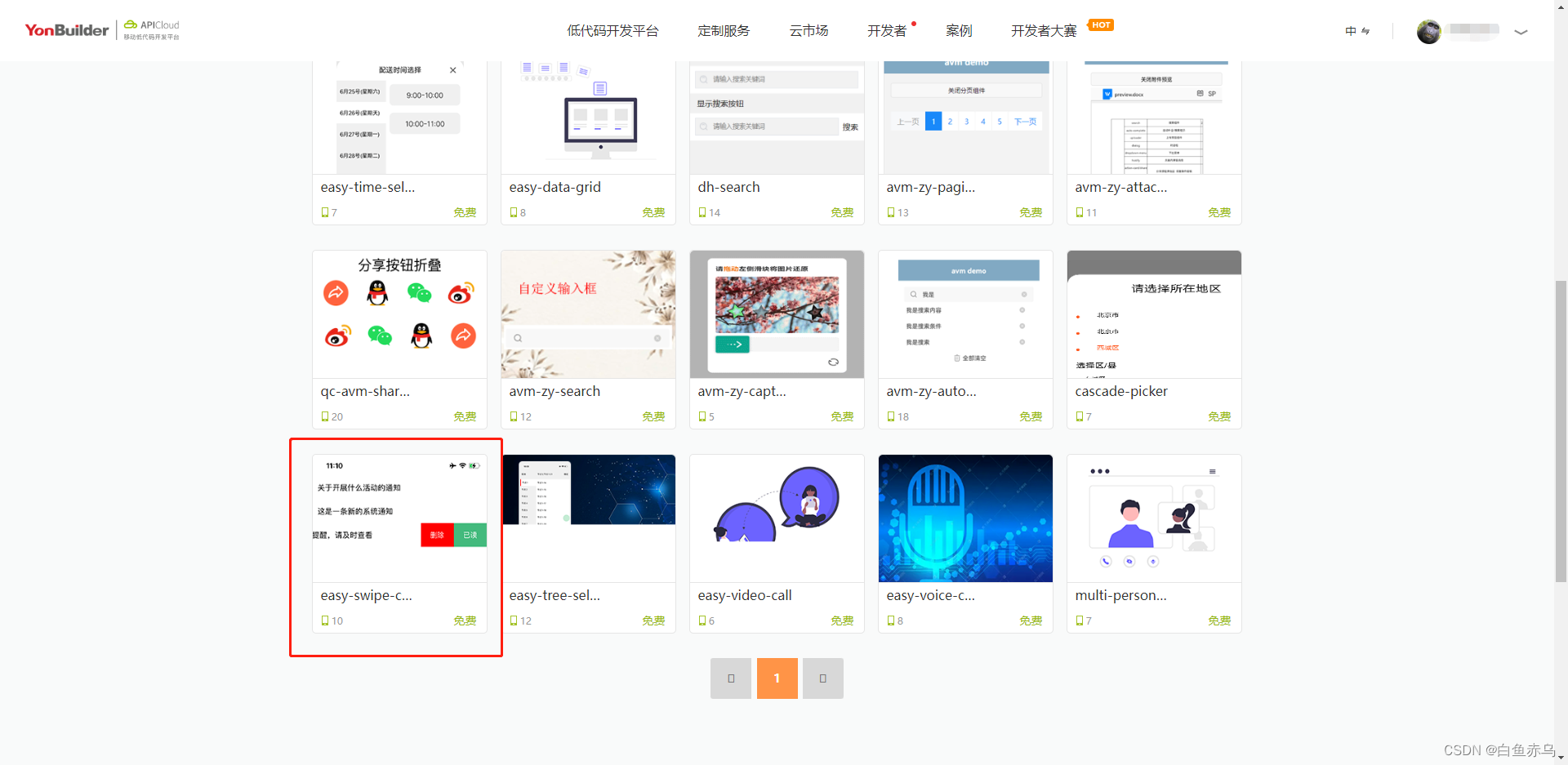Open easy-video-call module thumbnail

coord(777,518)
